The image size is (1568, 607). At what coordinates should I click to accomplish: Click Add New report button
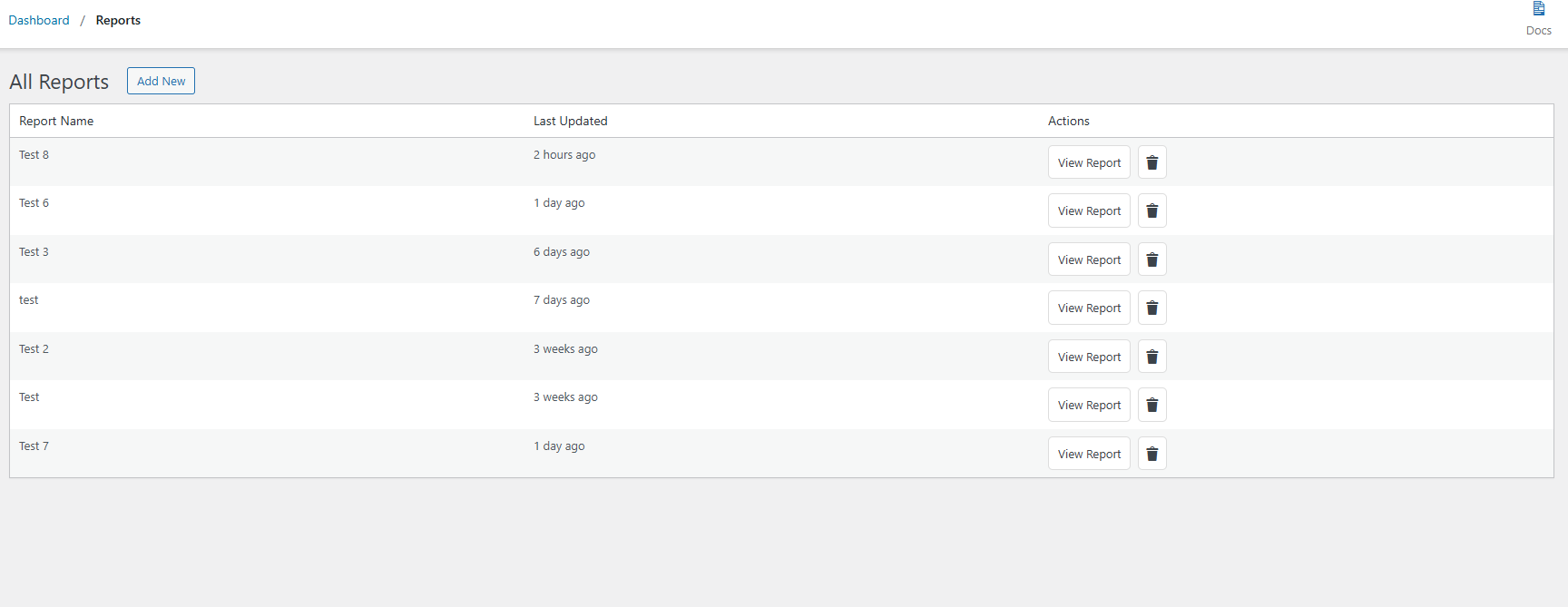point(161,81)
